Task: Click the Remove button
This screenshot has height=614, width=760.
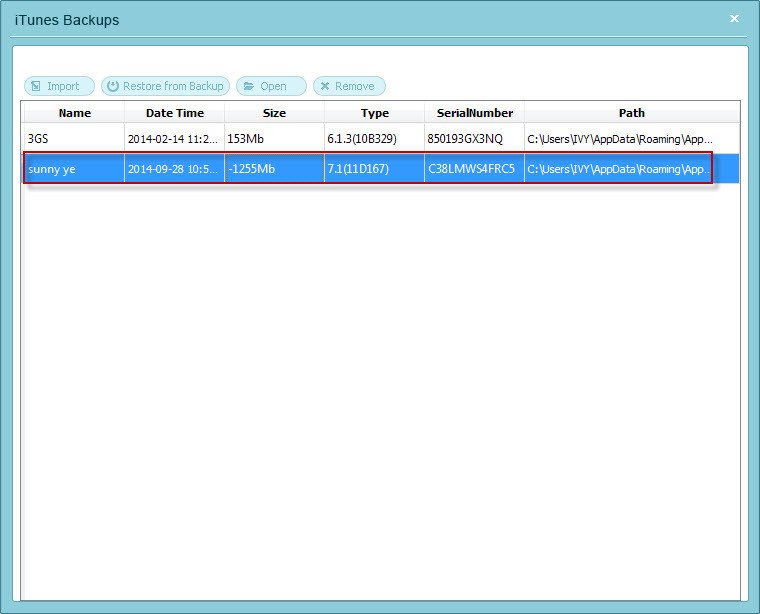Action: tap(349, 86)
